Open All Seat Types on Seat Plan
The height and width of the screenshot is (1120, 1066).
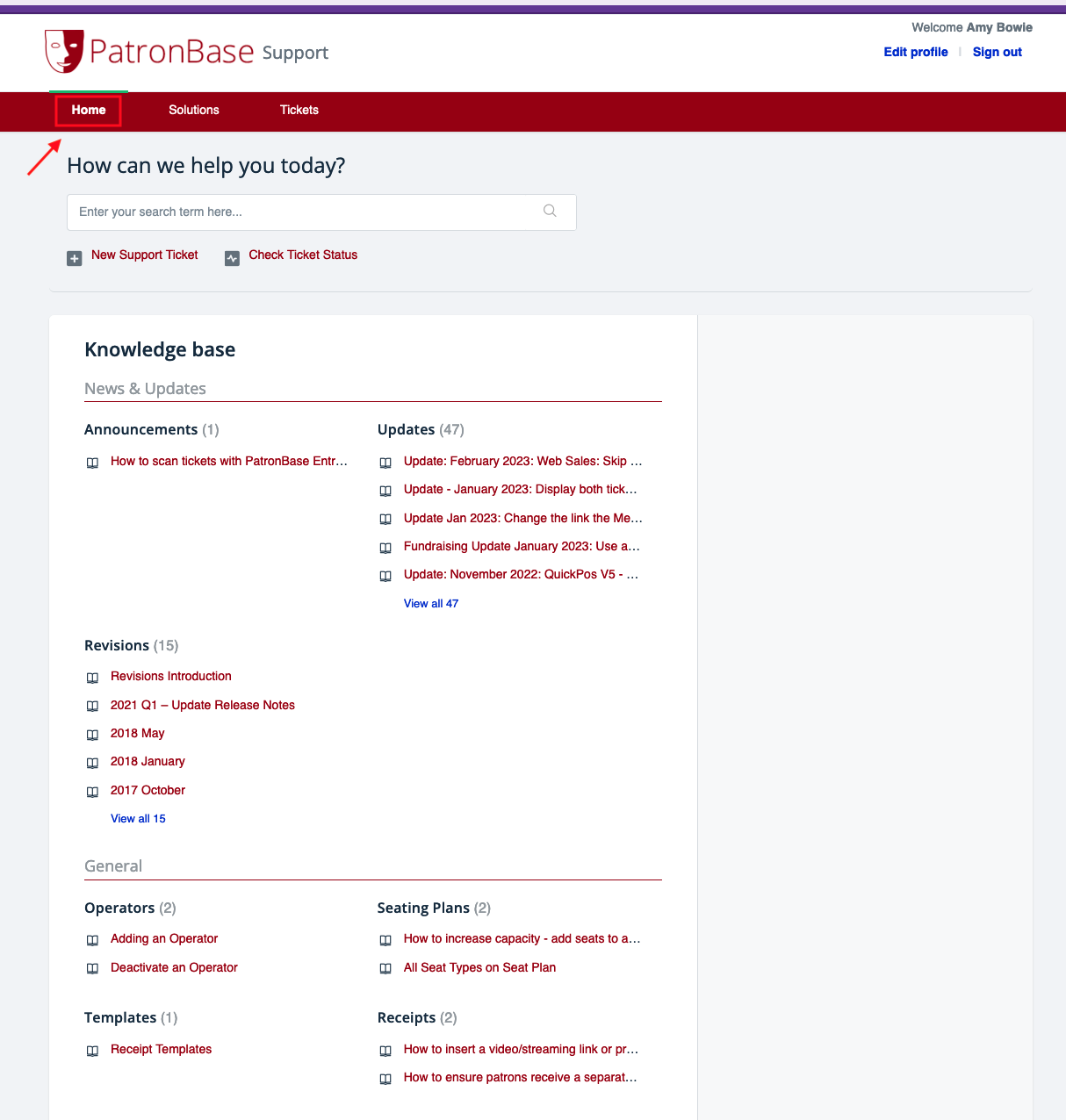pyautogui.click(x=480, y=967)
